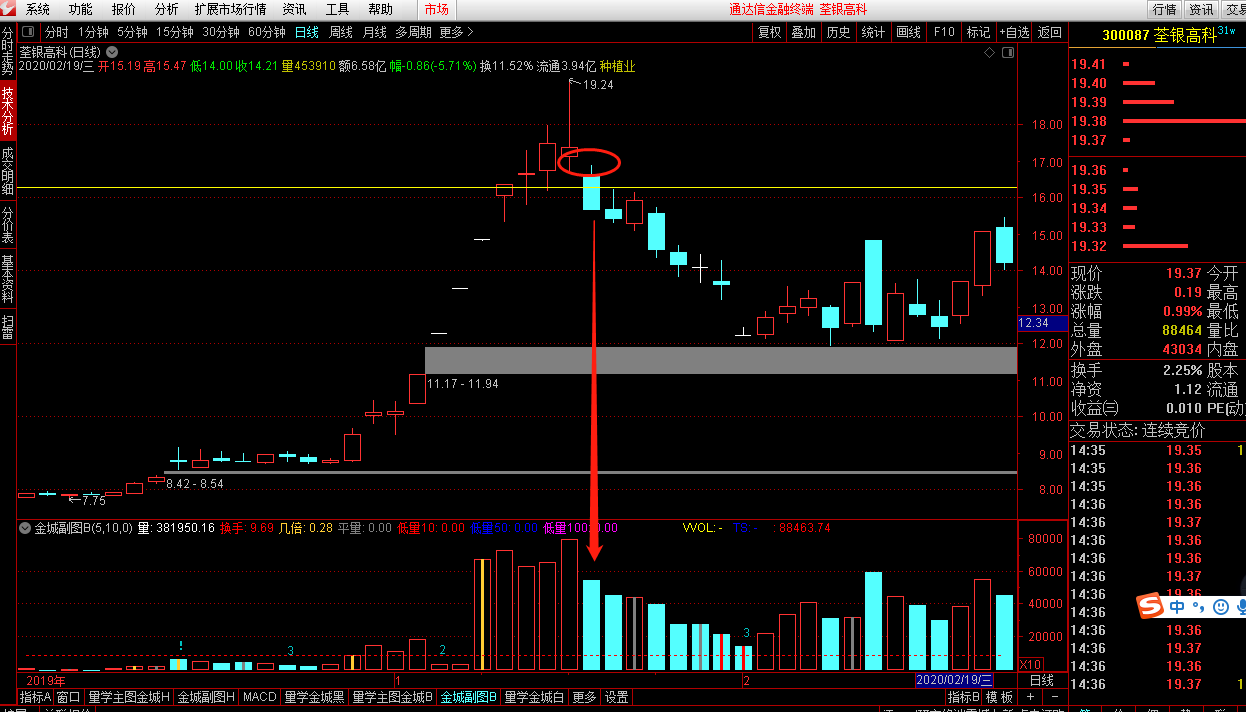The image size is (1246, 712).
Task: Click the 返回 back button
Action: coord(1049,32)
